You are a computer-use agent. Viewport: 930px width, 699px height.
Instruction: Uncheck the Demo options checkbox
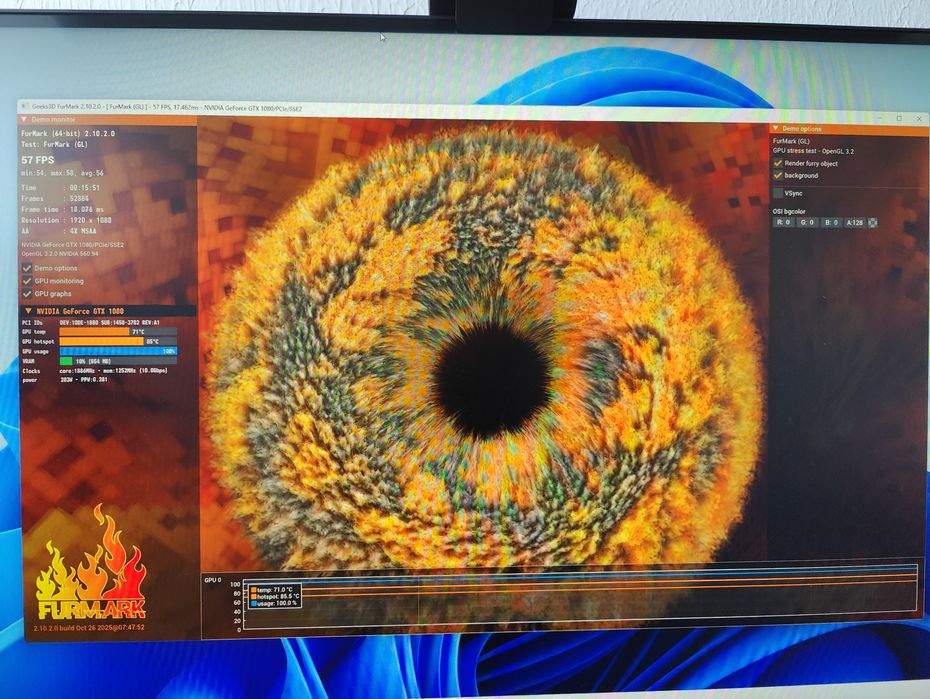[x=27, y=268]
